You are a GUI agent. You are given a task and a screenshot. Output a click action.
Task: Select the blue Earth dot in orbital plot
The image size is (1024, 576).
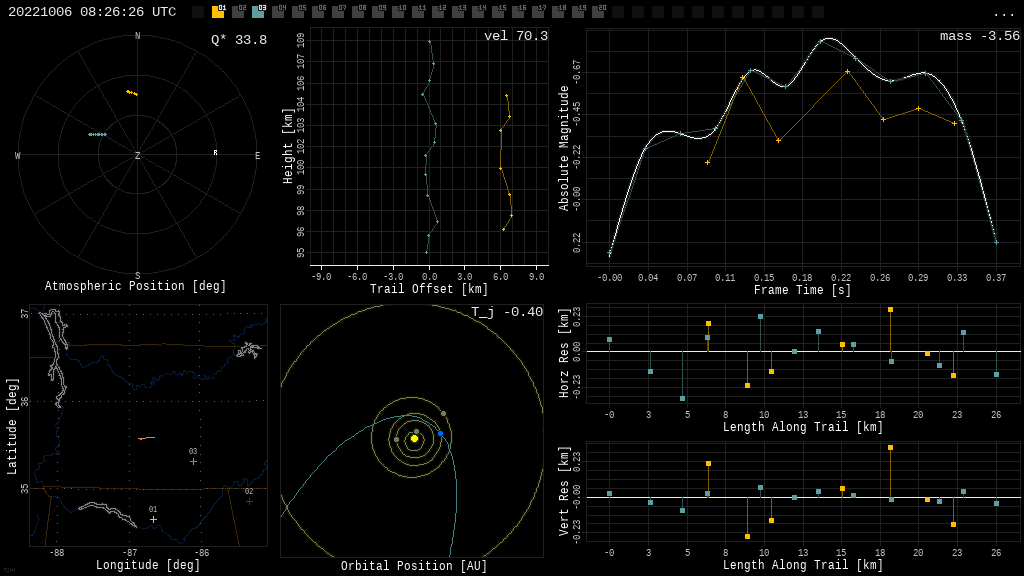click(x=440, y=433)
